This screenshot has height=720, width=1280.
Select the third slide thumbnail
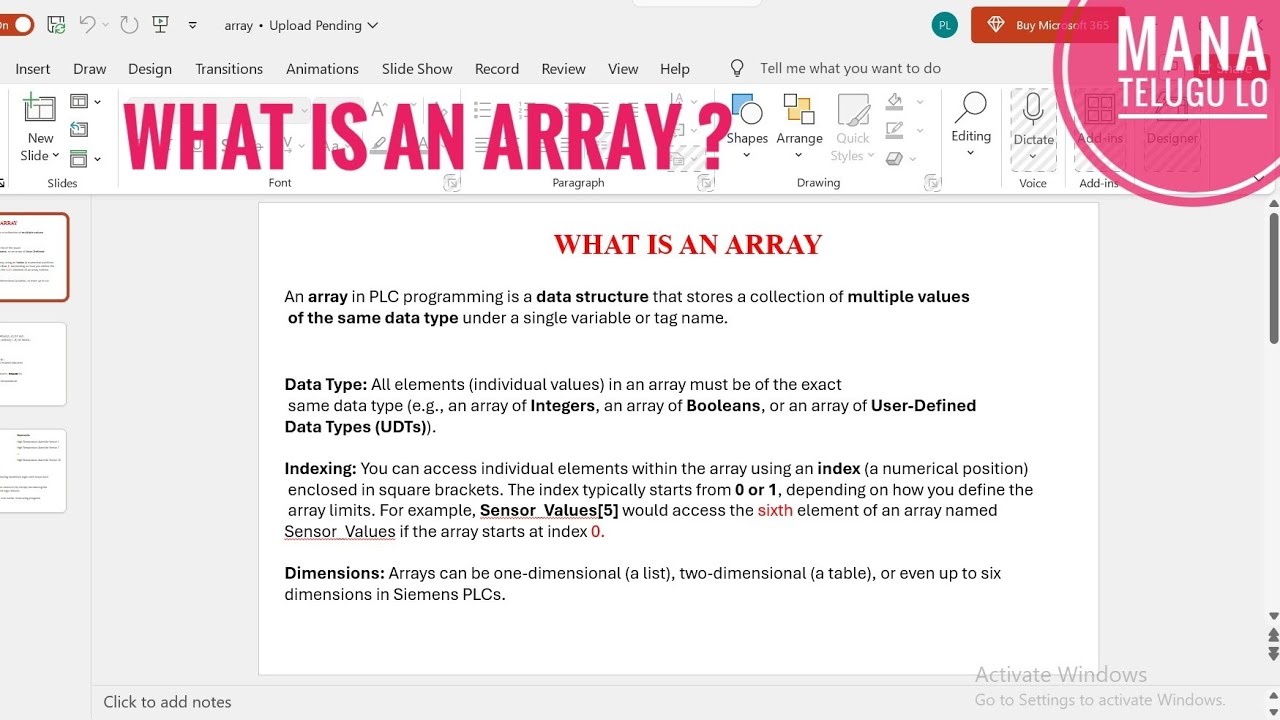(33, 471)
